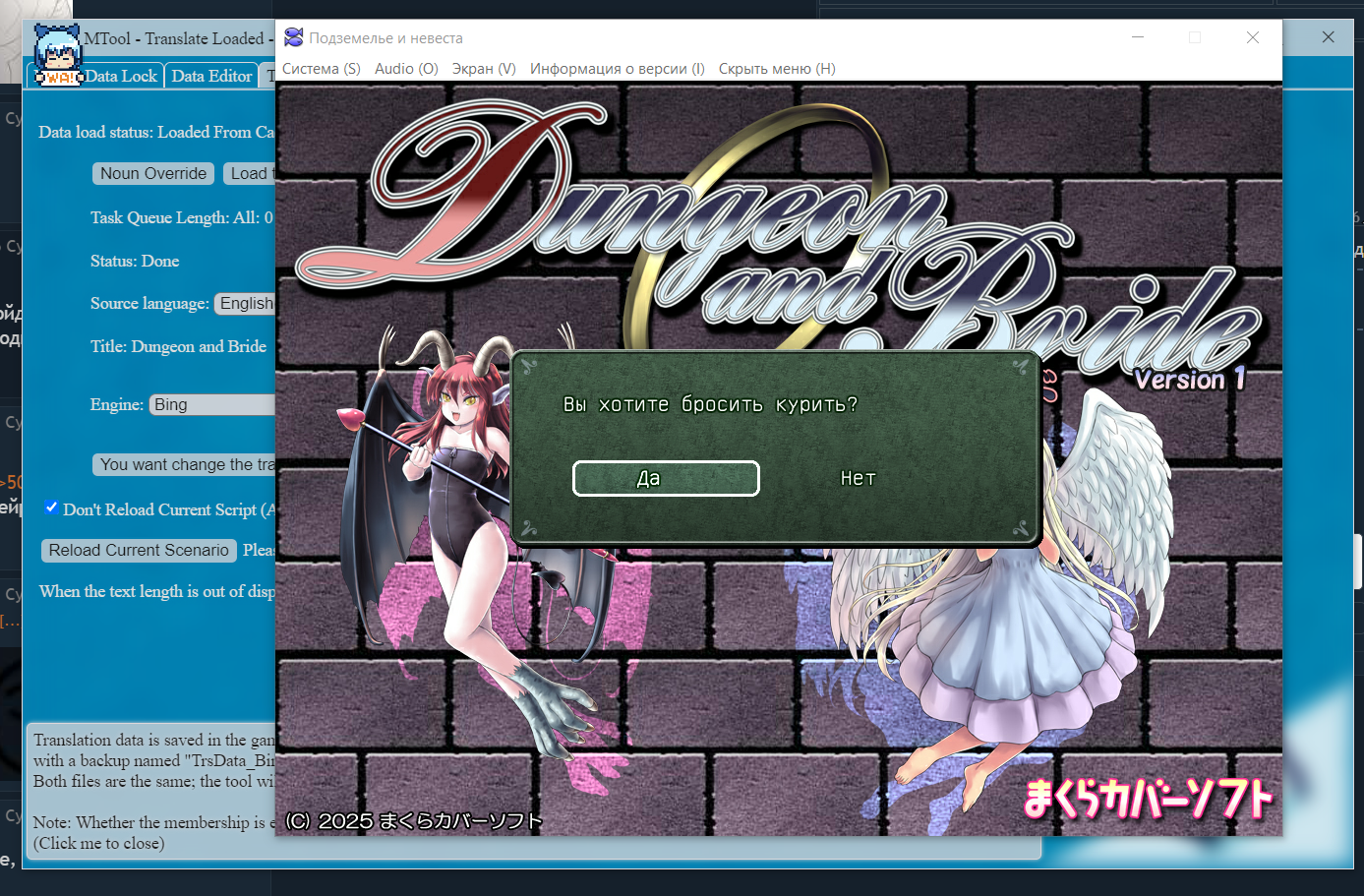Switch to MTool Data Editor tab
The image size is (1364, 896).
(x=211, y=76)
